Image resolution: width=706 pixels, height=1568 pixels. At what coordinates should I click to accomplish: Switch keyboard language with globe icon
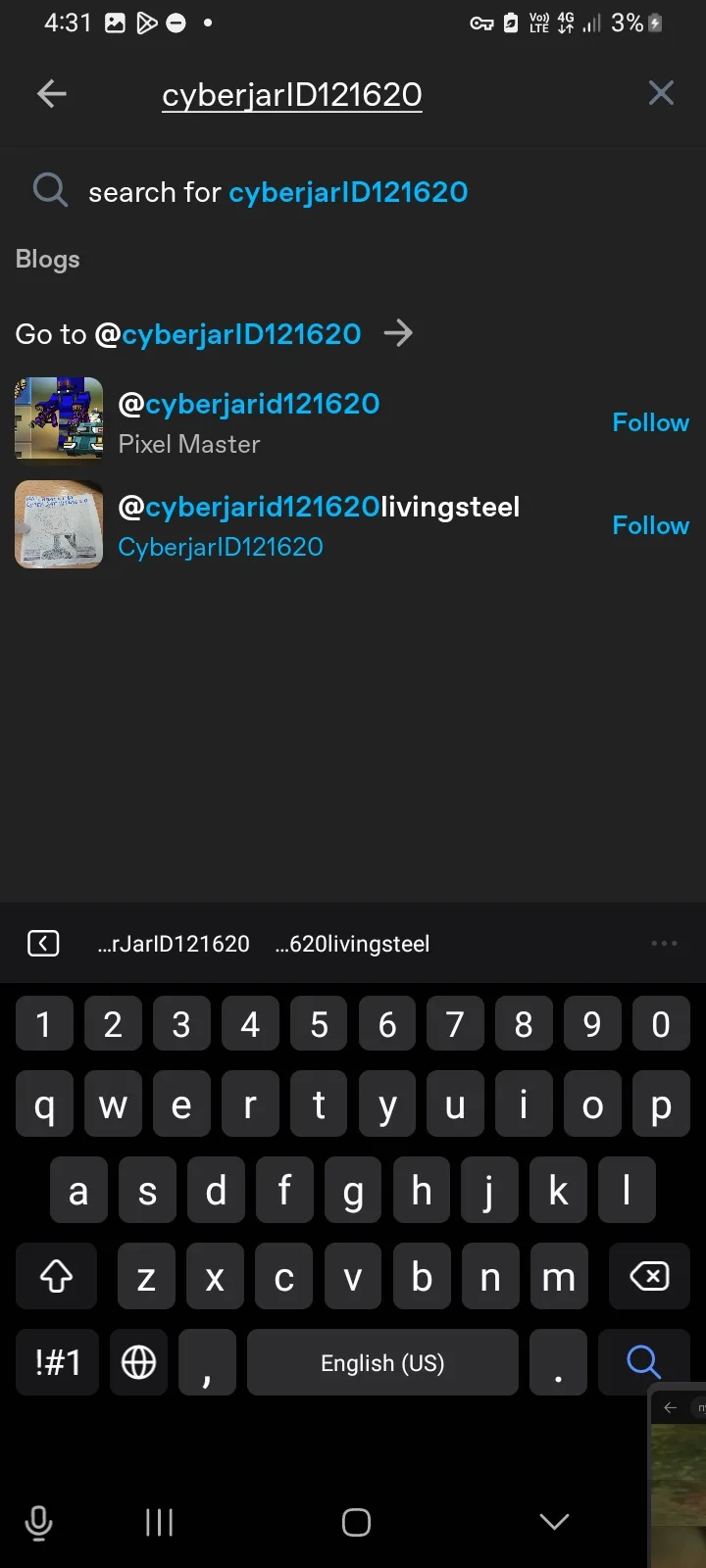(x=138, y=1362)
